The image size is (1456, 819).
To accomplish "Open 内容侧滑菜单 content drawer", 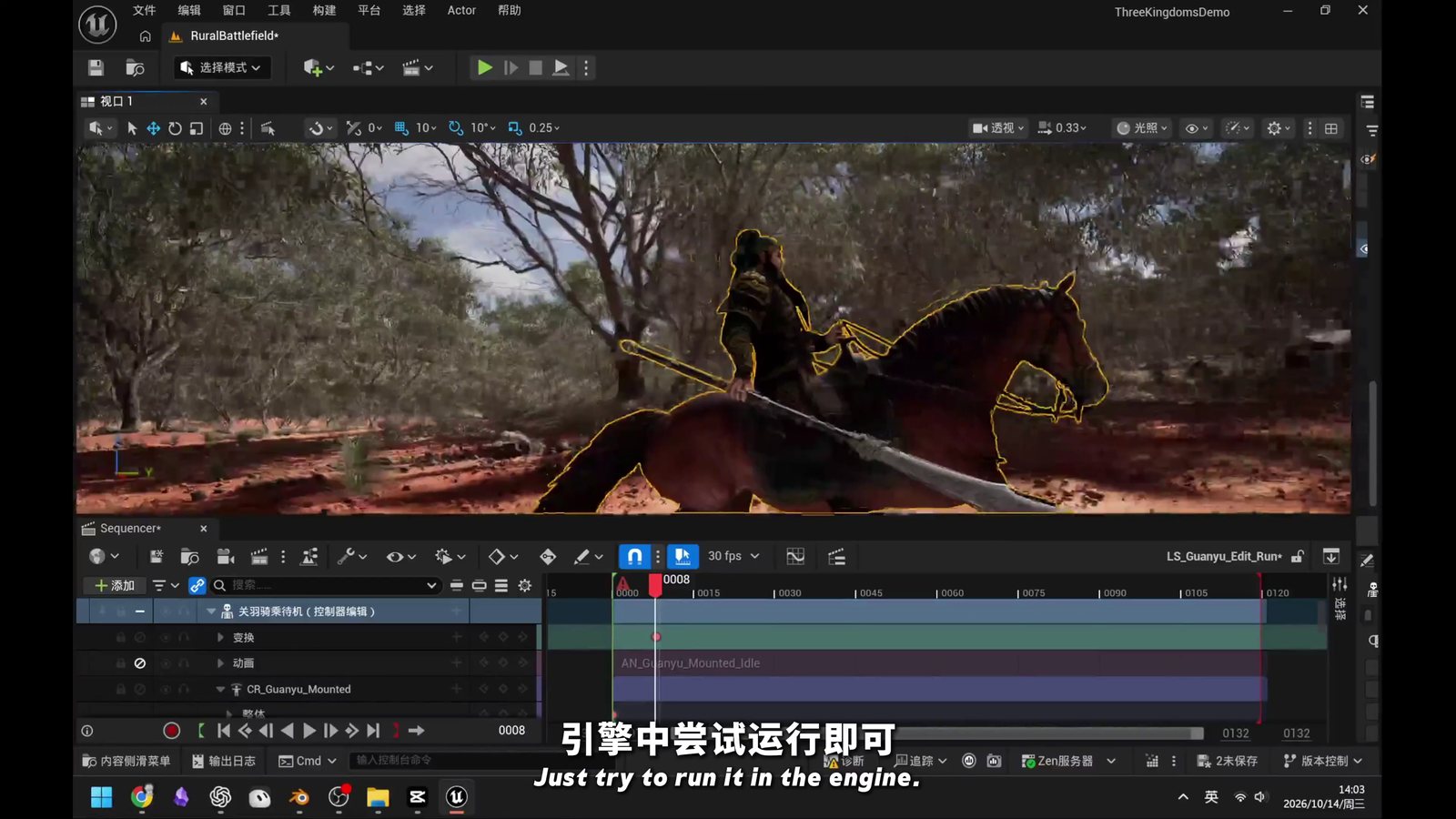I will click(x=126, y=761).
